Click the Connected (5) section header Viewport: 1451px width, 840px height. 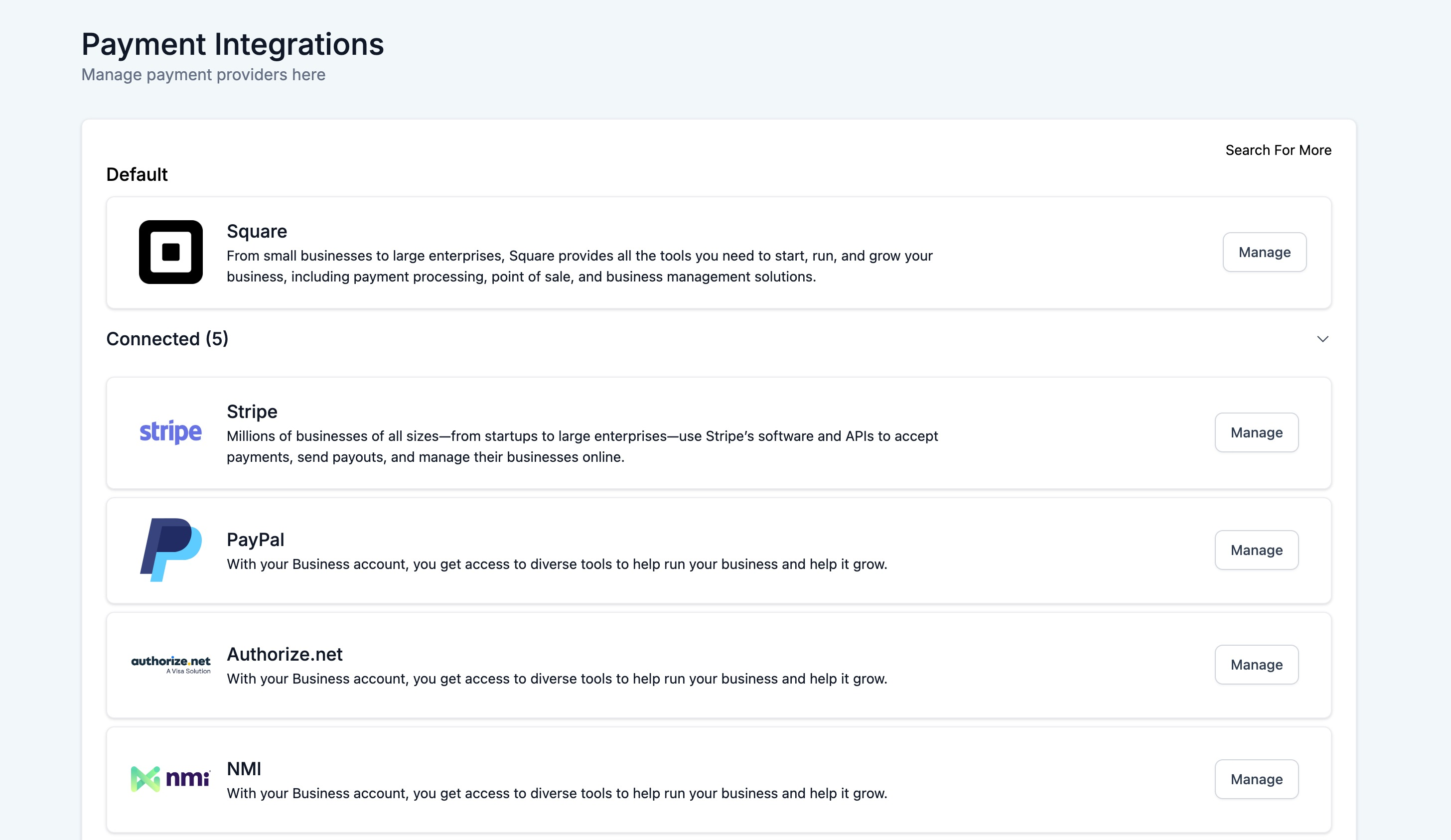(x=167, y=339)
